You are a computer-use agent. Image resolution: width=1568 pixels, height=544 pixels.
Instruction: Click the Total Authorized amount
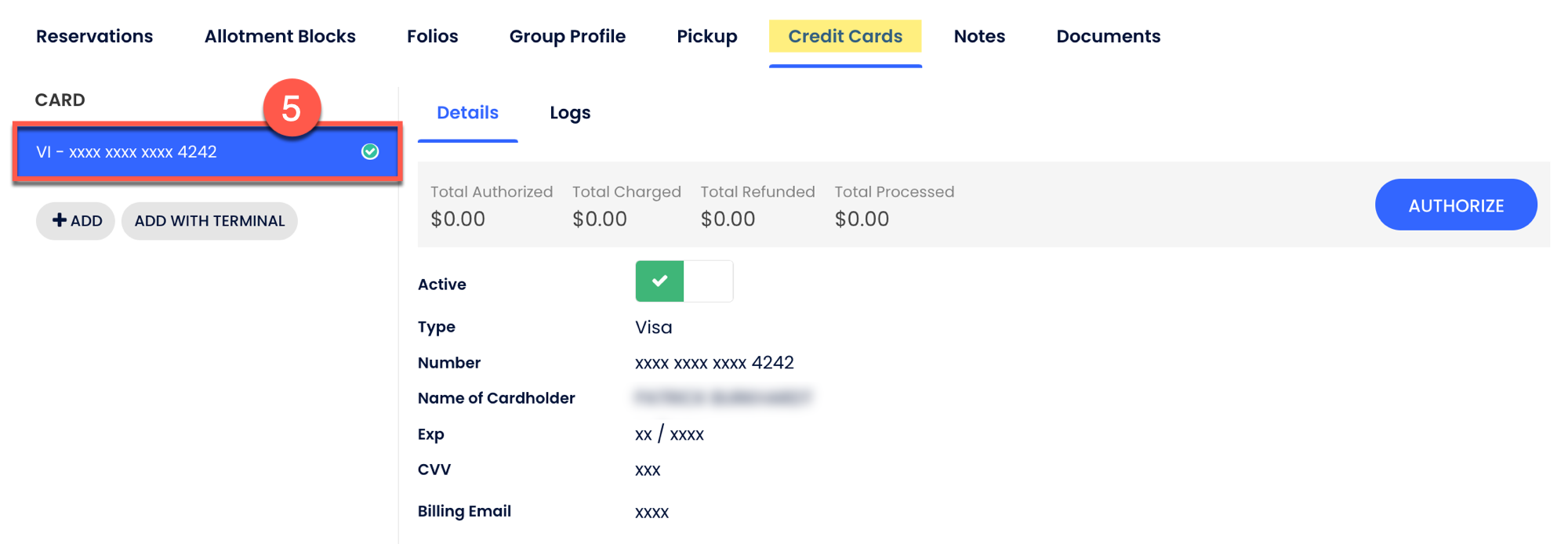pos(458,219)
